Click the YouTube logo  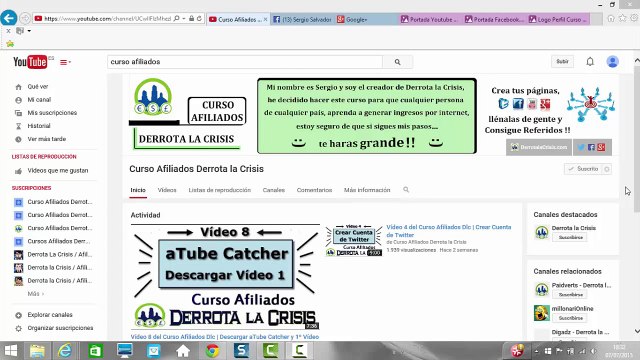tap(30, 62)
